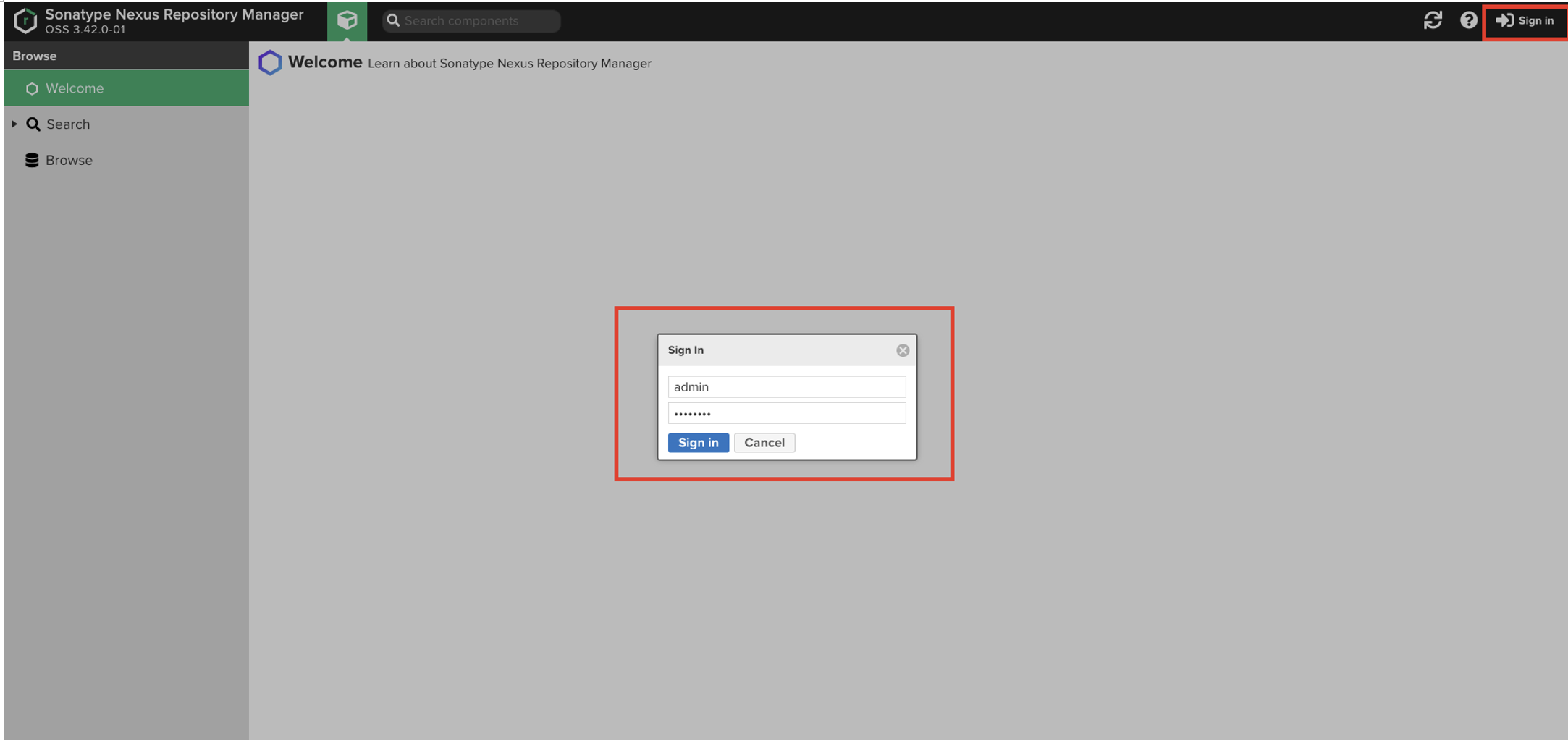The image size is (1568, 741).
Task: Open the help question mark icon
Action: pos(1468,20)
